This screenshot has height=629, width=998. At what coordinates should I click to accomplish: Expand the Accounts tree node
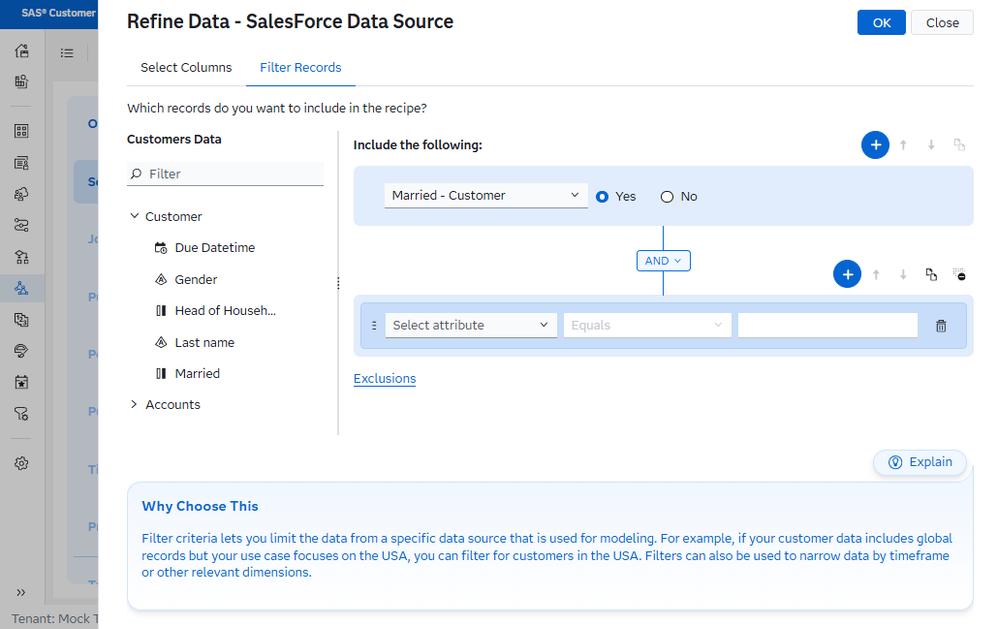(134, 404)
